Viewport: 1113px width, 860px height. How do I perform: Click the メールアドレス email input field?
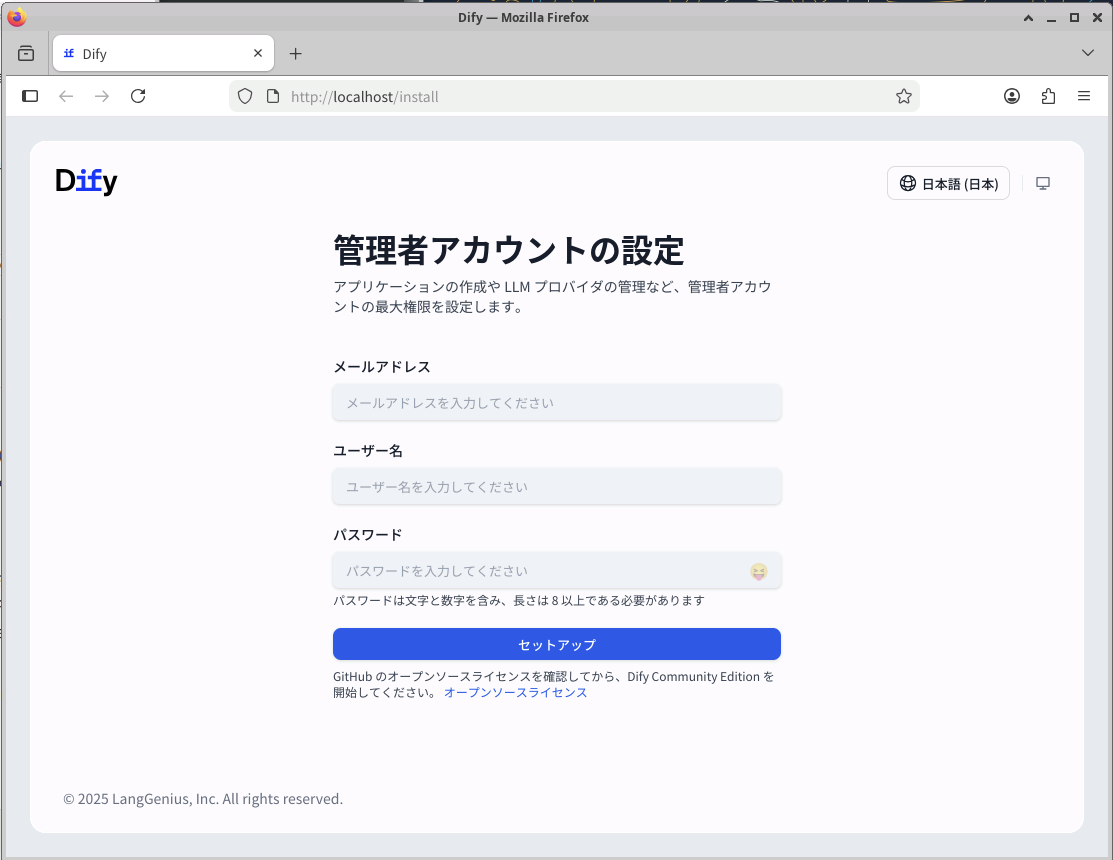point(556,402)
